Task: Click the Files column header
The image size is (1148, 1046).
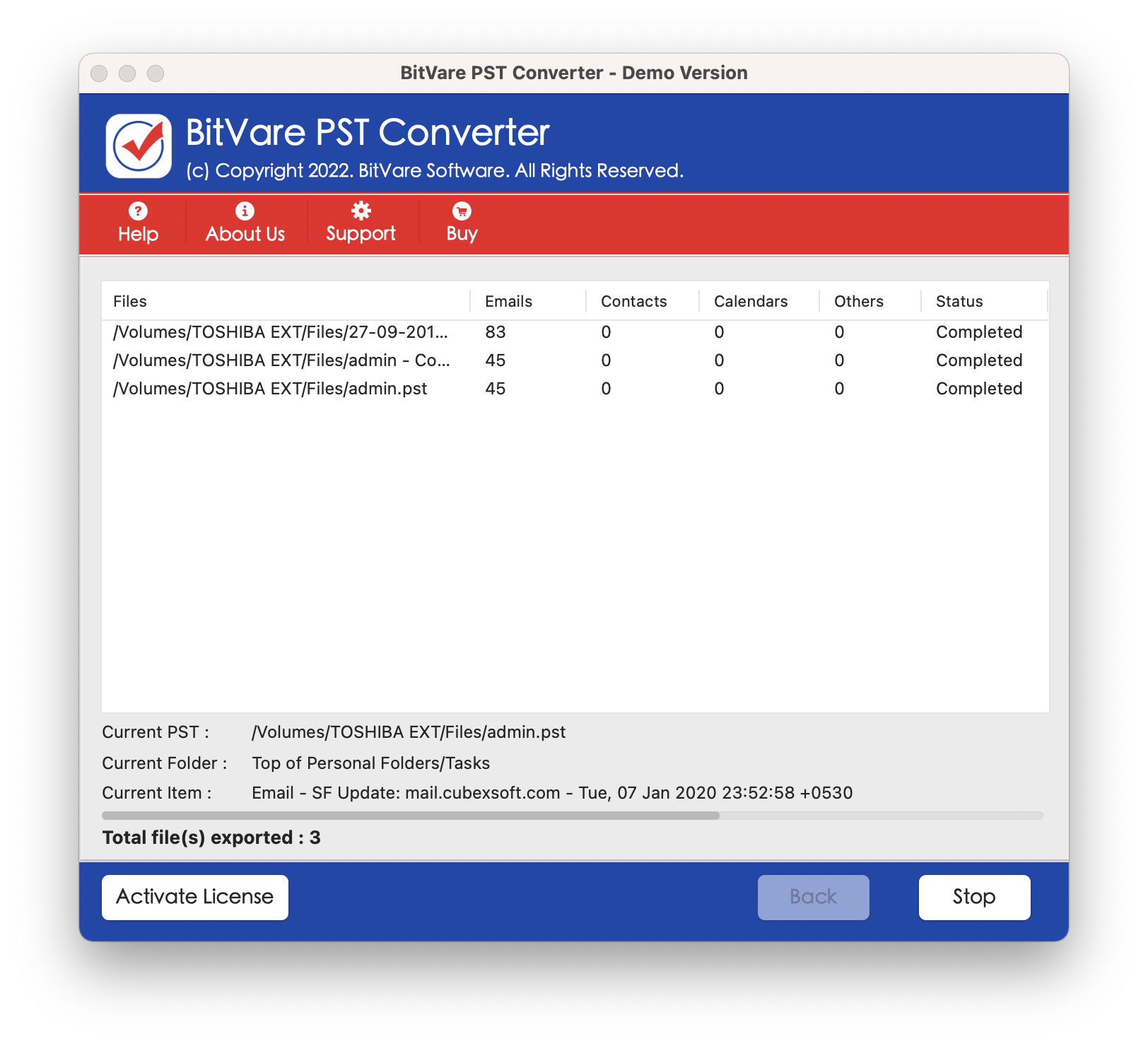Action: pyautogui.click(x=129, y=300)
